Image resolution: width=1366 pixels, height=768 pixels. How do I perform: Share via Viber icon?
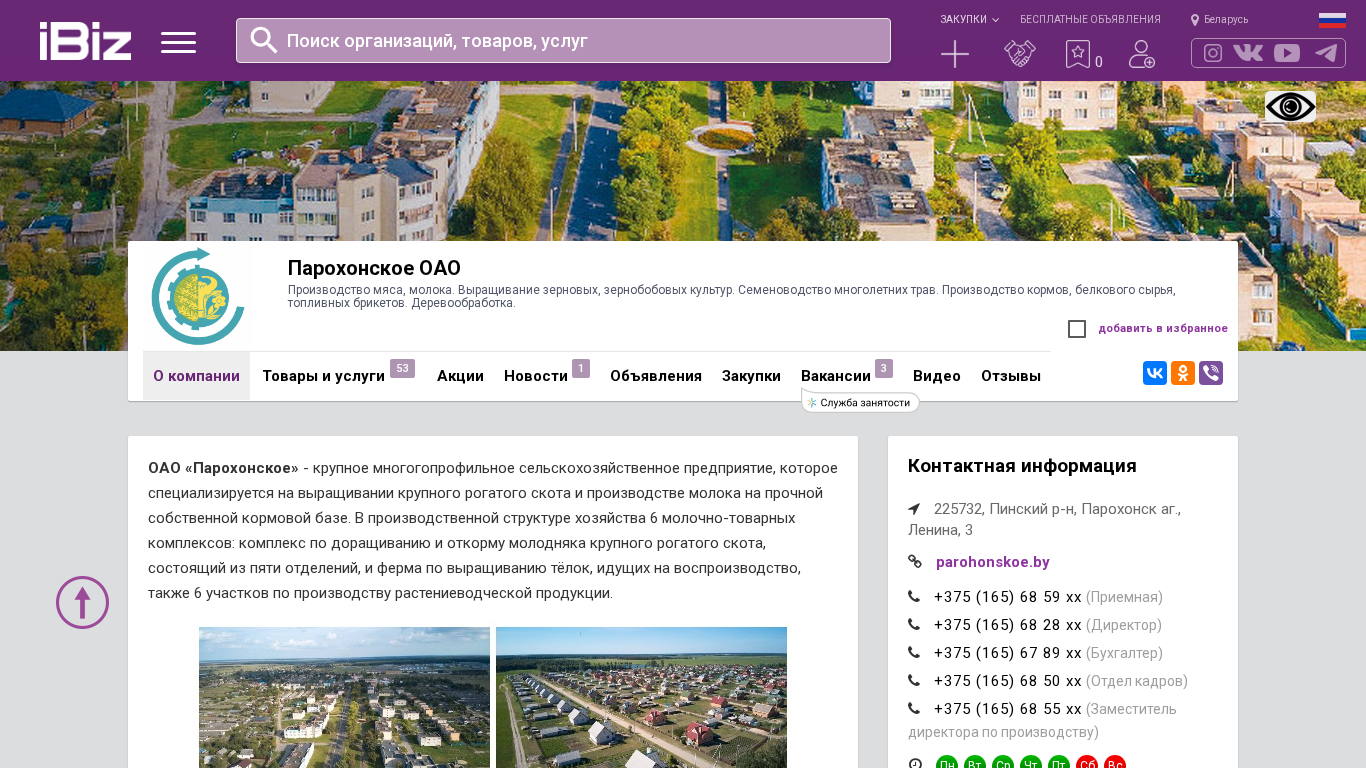click(x=1211, y=373)
